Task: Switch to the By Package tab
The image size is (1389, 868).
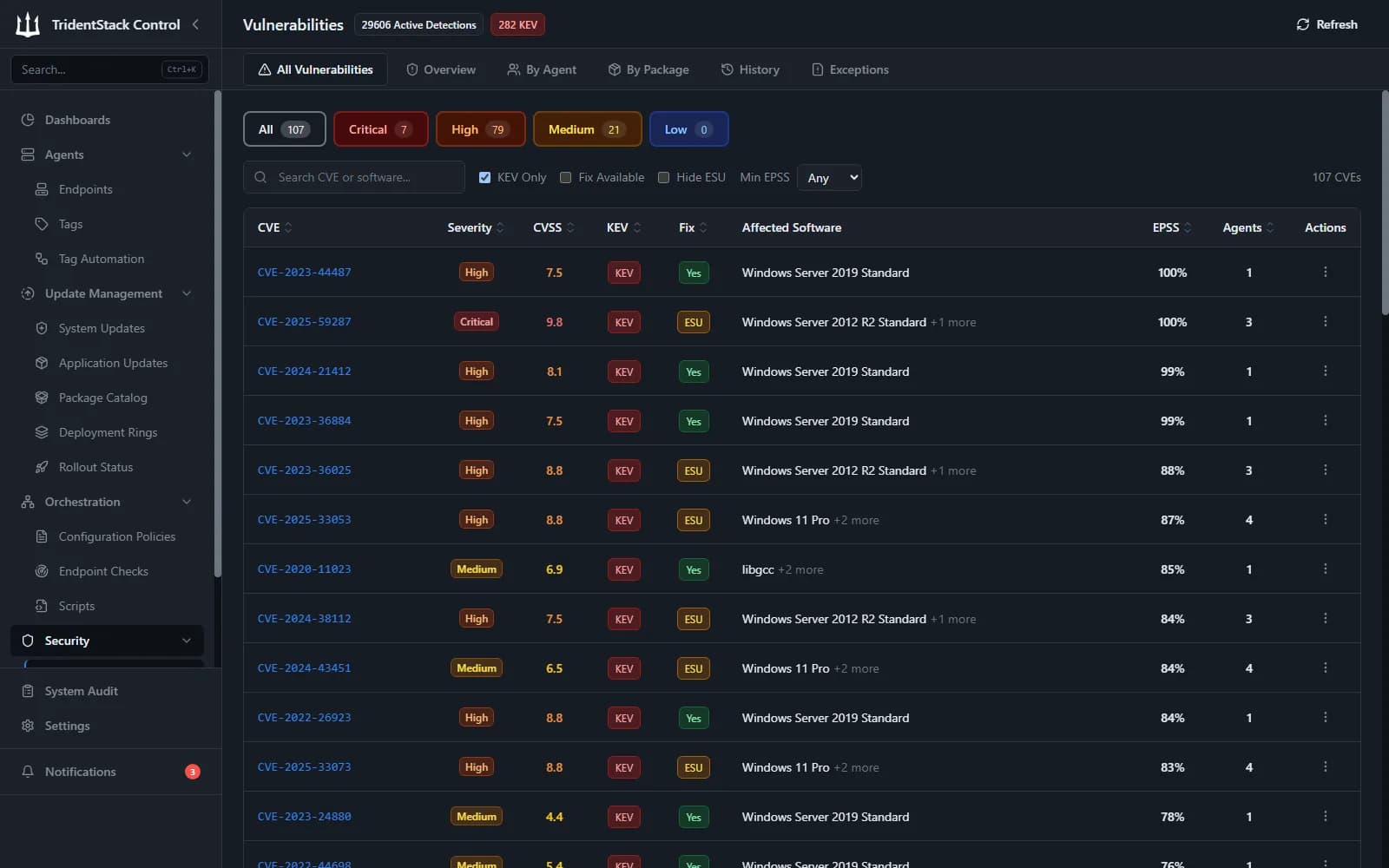Action: point(648,69)
